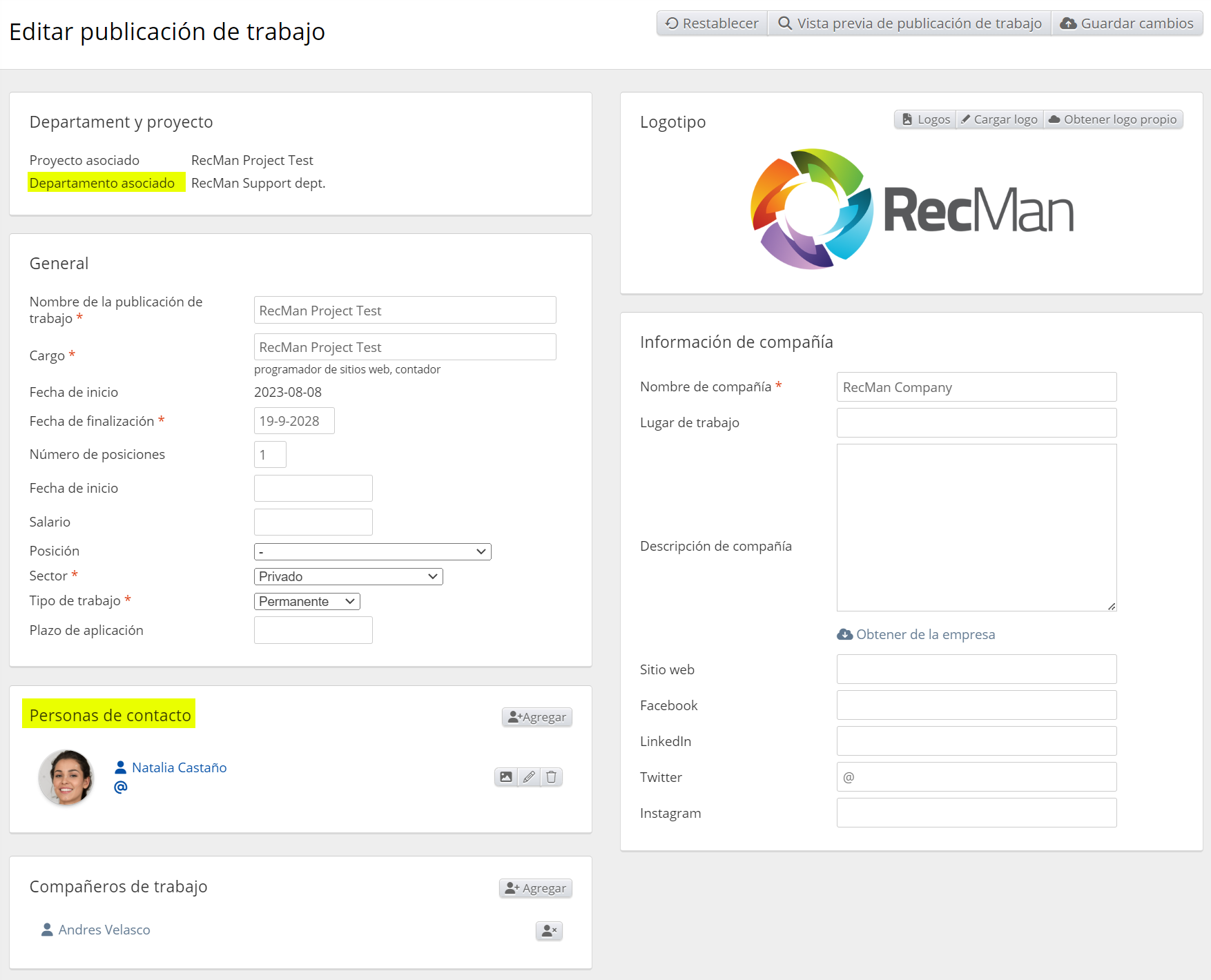Open the Sector dropdown showing Privado

coord(348,576)
